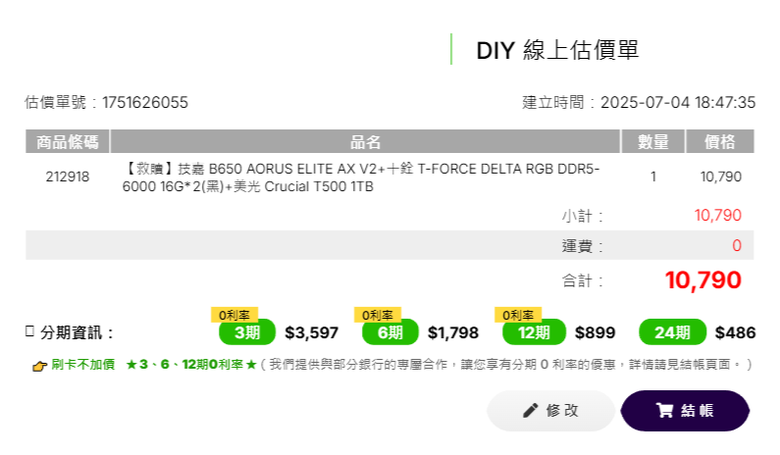Click the 0利率 tag above 12期
This screenshot has height=455, width=780.
(x=517, y=315)
